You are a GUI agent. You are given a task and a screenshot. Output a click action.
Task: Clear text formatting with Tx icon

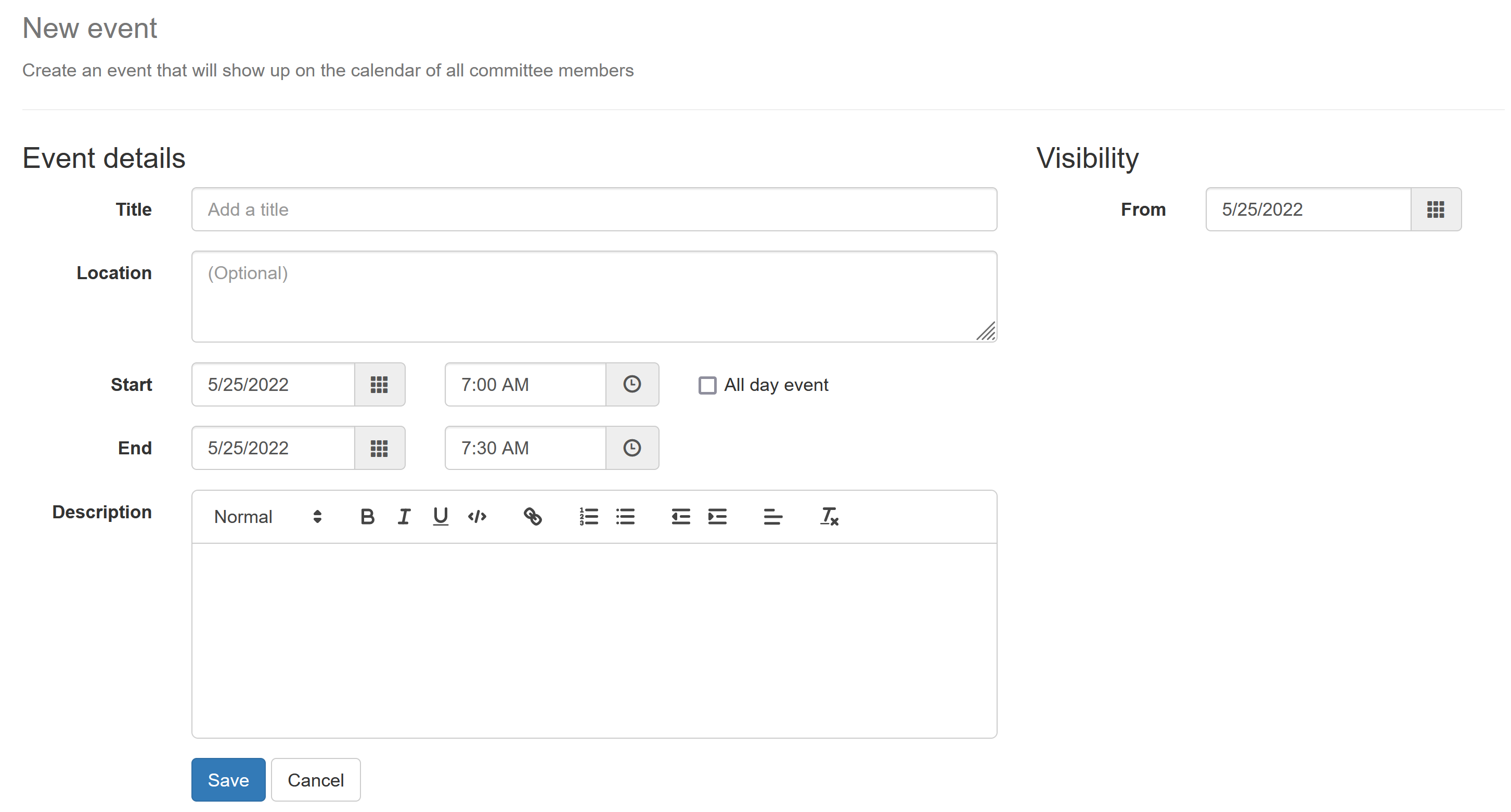pyautogui.click(x=829, y=517)
